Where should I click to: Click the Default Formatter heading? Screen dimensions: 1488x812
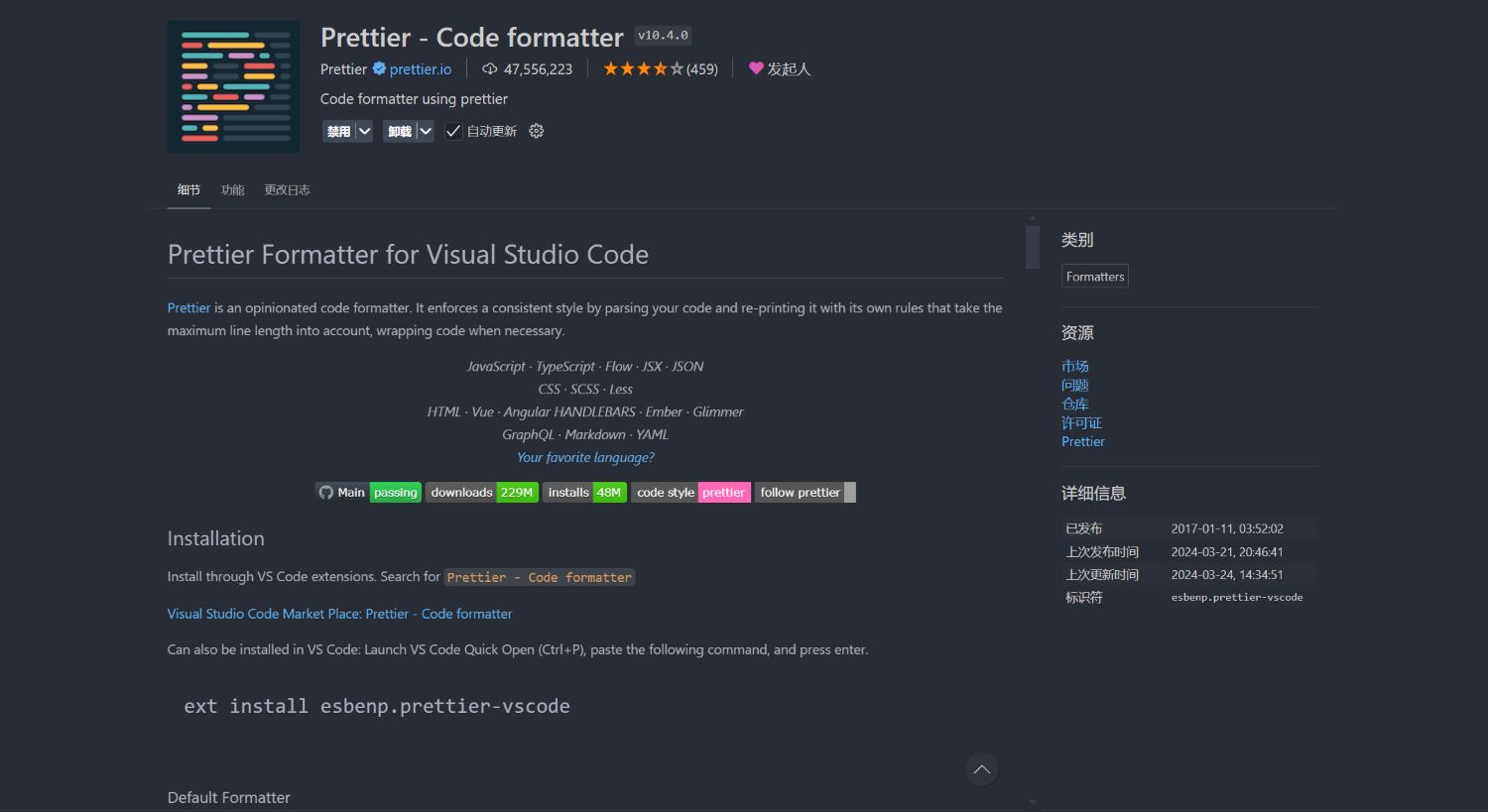coord(228,797)
